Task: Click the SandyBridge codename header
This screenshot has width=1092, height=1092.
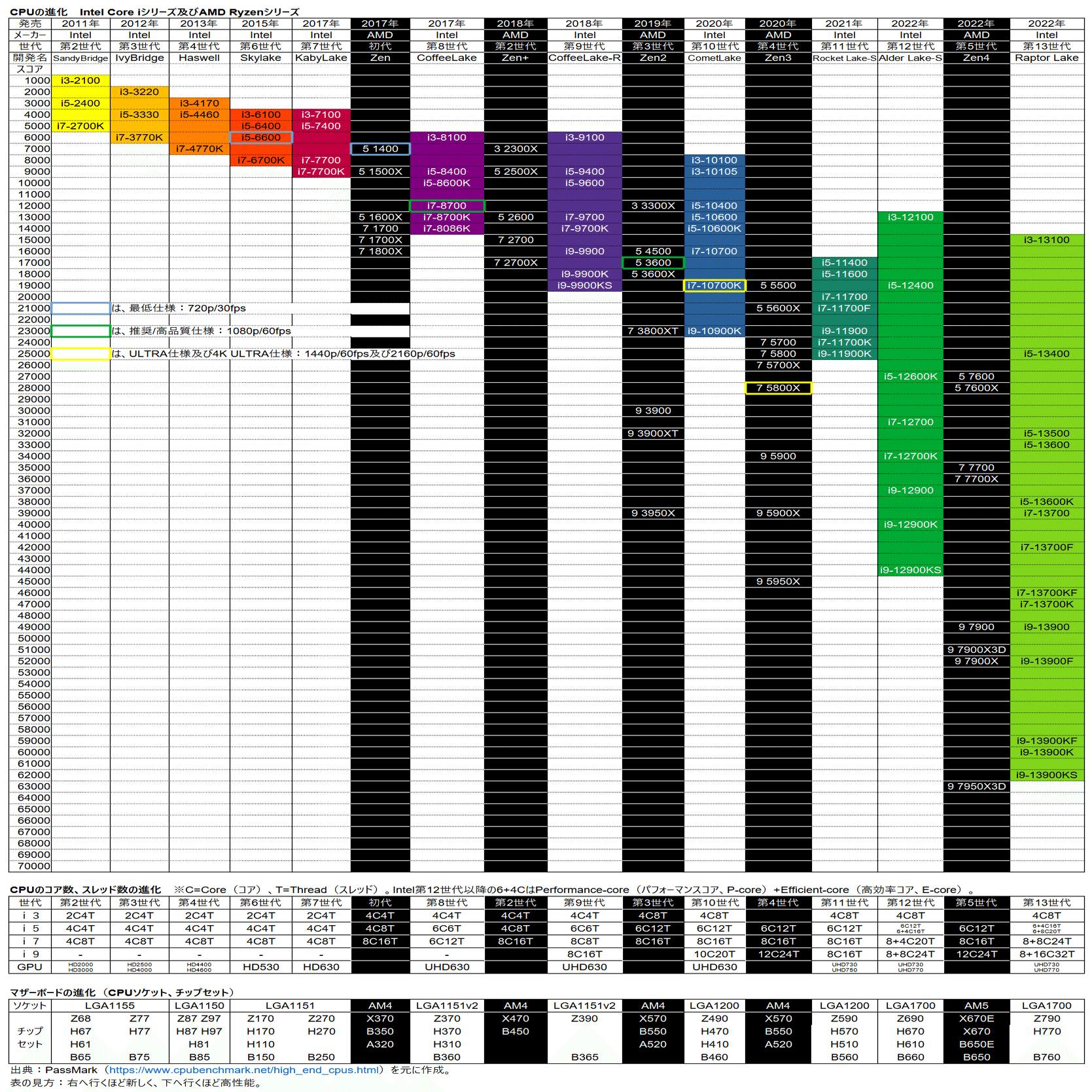Action: pyautogui.click(x=80, y=58)
